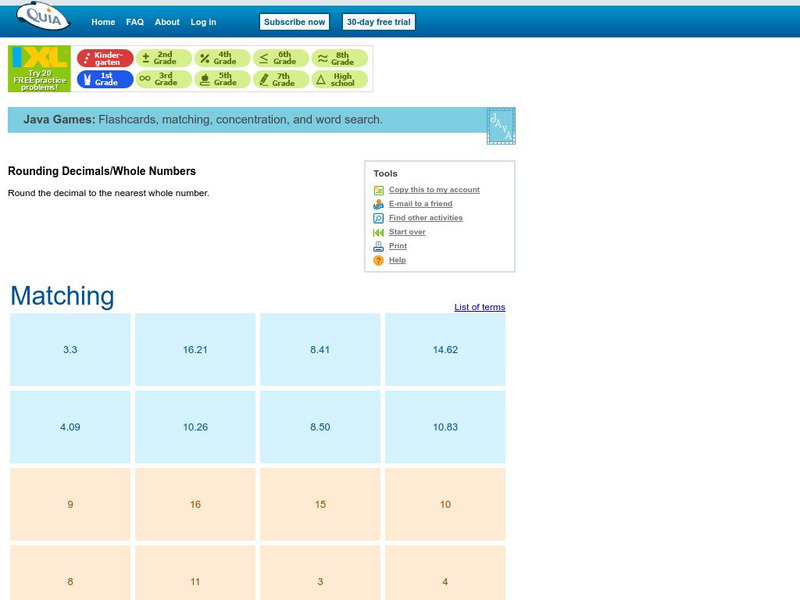Screen dimensions: 800x600
Task: Click the Start over rewind icon
Action: 378,232
